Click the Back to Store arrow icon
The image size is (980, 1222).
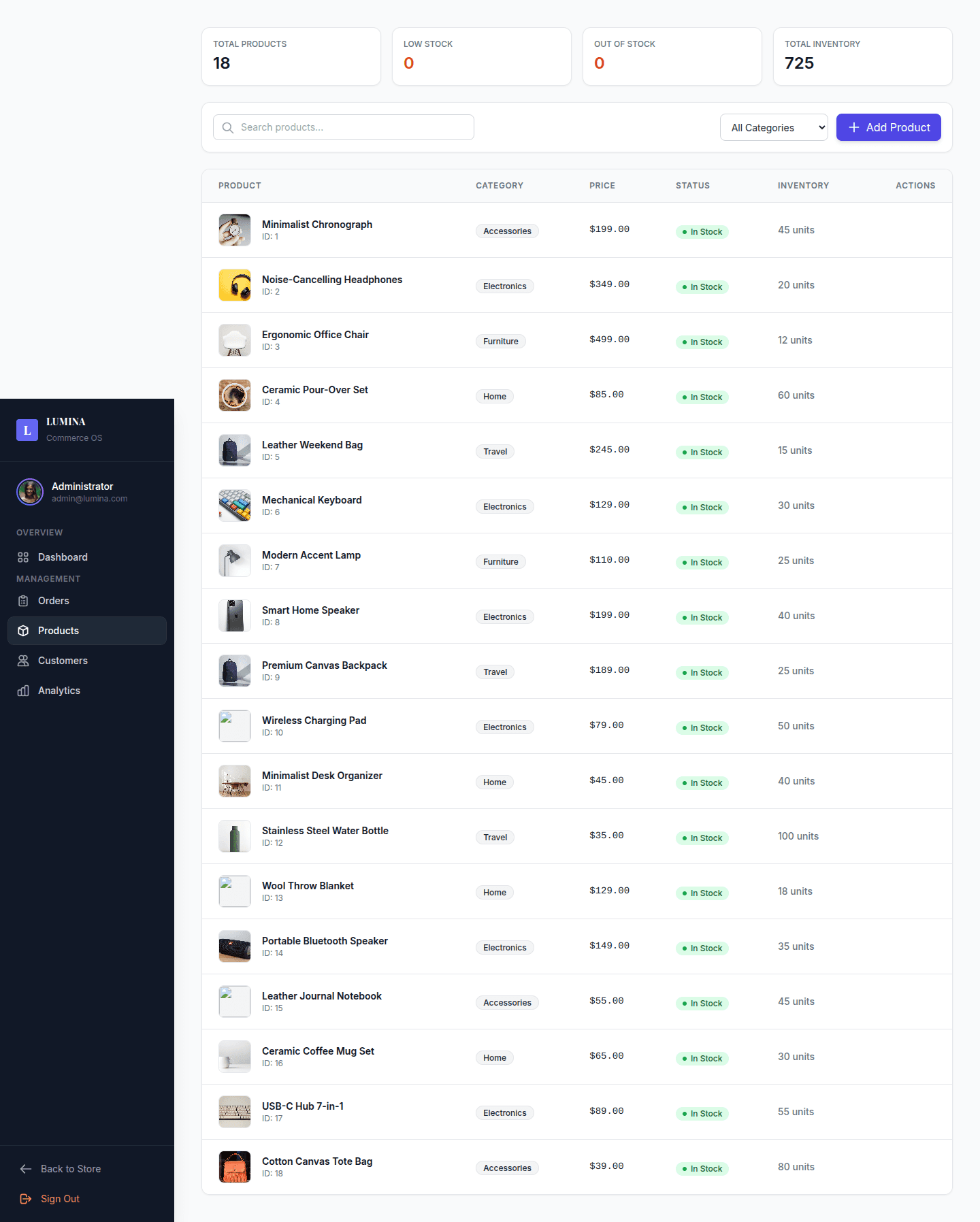[x=26, y=1169]
